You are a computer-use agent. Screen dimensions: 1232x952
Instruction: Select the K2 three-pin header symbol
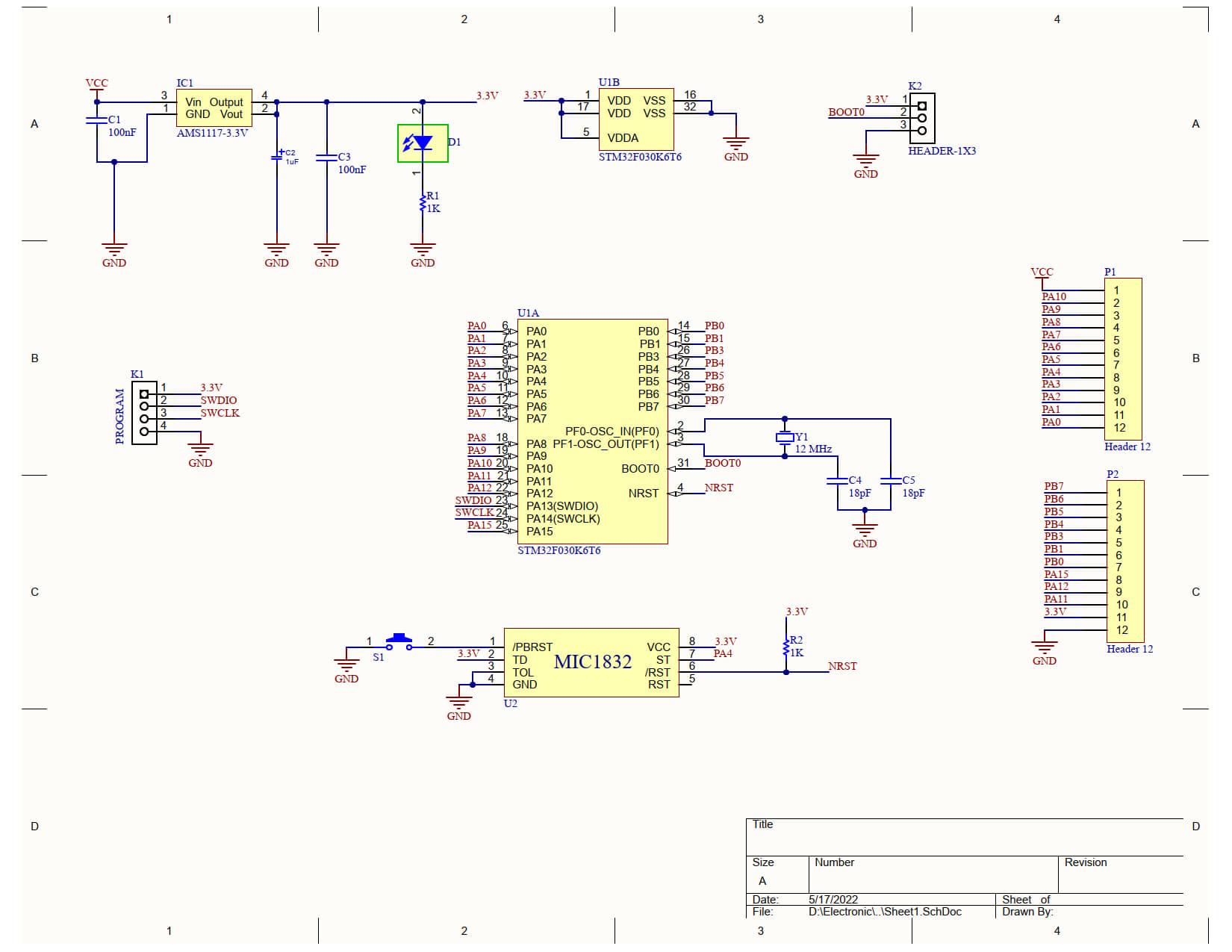(922, 118)
